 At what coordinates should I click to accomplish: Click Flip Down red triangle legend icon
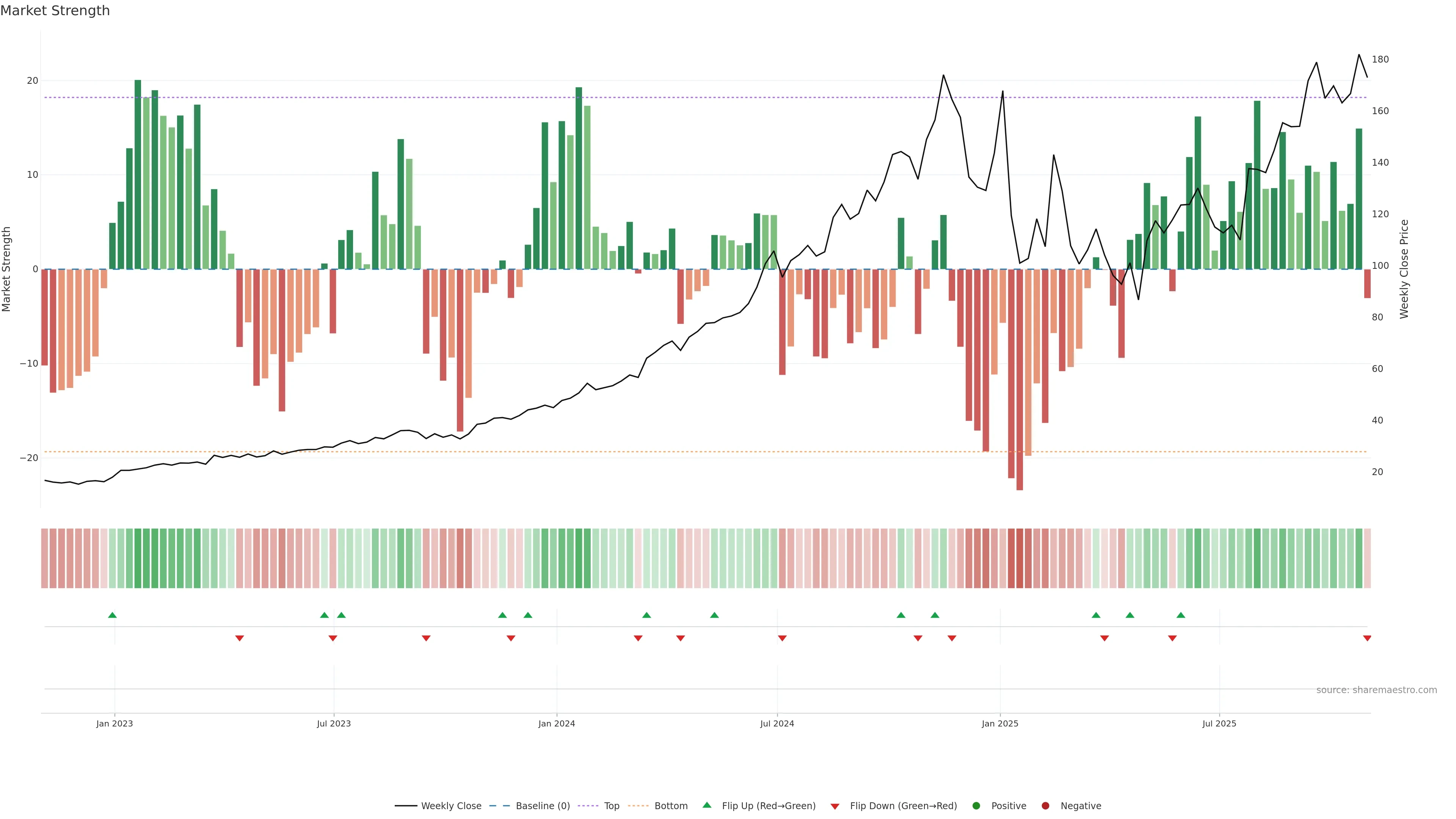coord(835,806)
